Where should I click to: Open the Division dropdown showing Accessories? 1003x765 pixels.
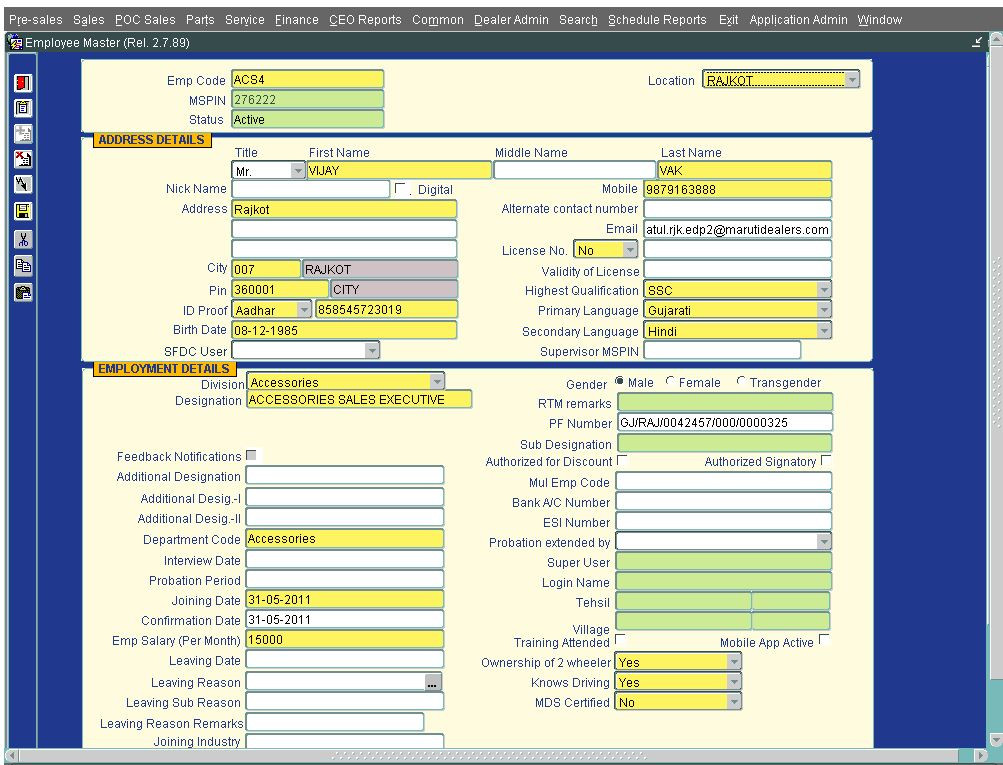coord(436,382)
